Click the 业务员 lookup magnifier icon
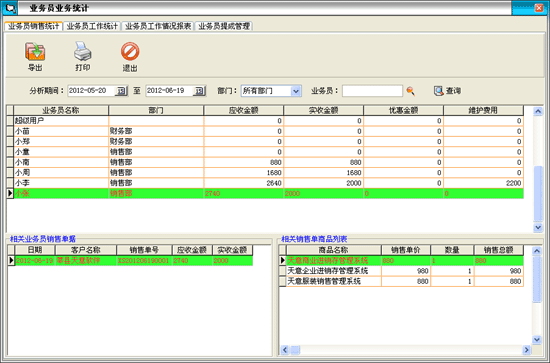Image resolution: width=550 pixels, height=363 pixels. pos(410,91)
